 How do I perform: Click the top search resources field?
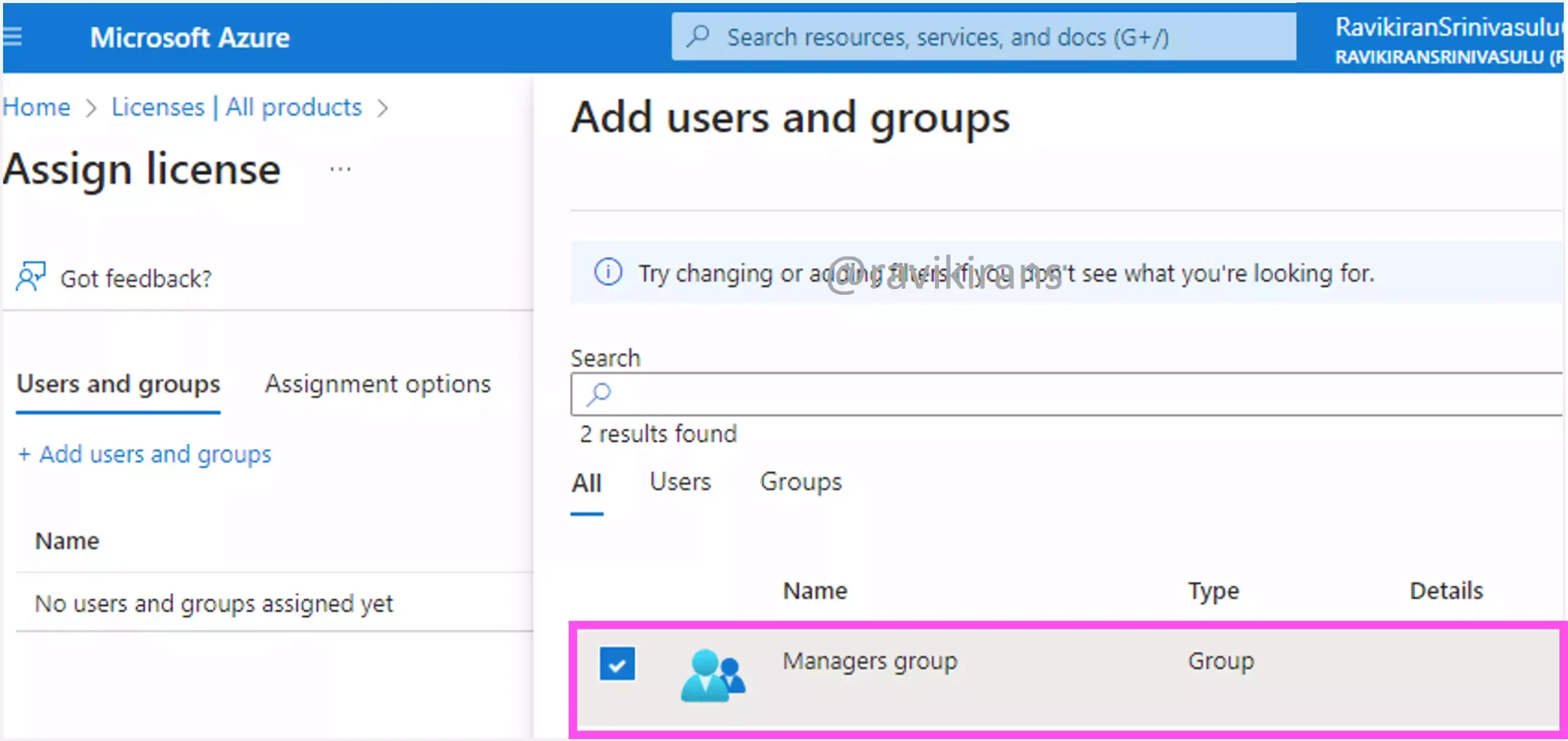click(x=984, y=37)
